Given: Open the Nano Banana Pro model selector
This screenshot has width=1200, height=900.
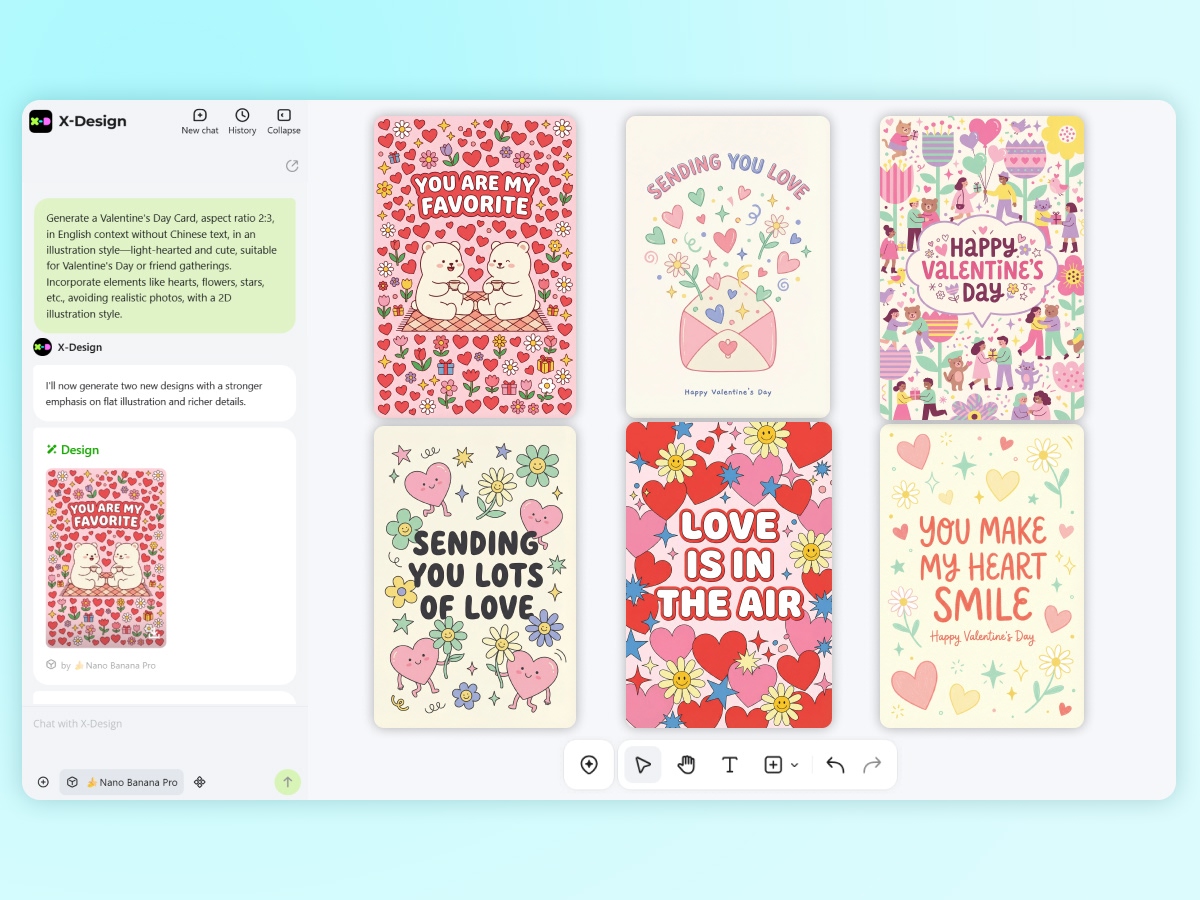Looking at the screenshot, I should (121, 782).
